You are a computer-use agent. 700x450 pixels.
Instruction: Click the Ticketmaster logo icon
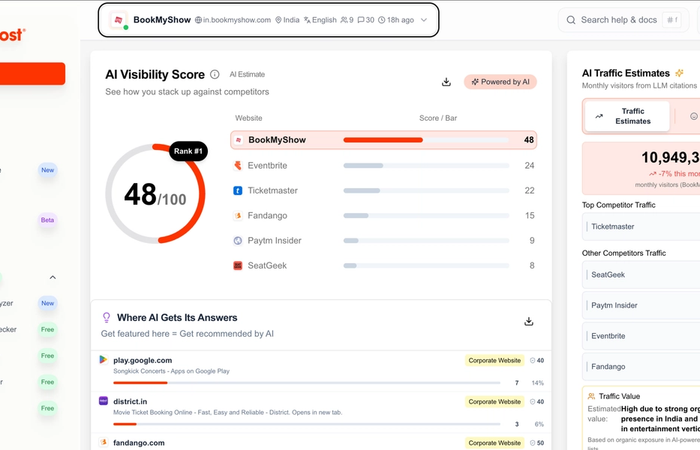[238, 191]
